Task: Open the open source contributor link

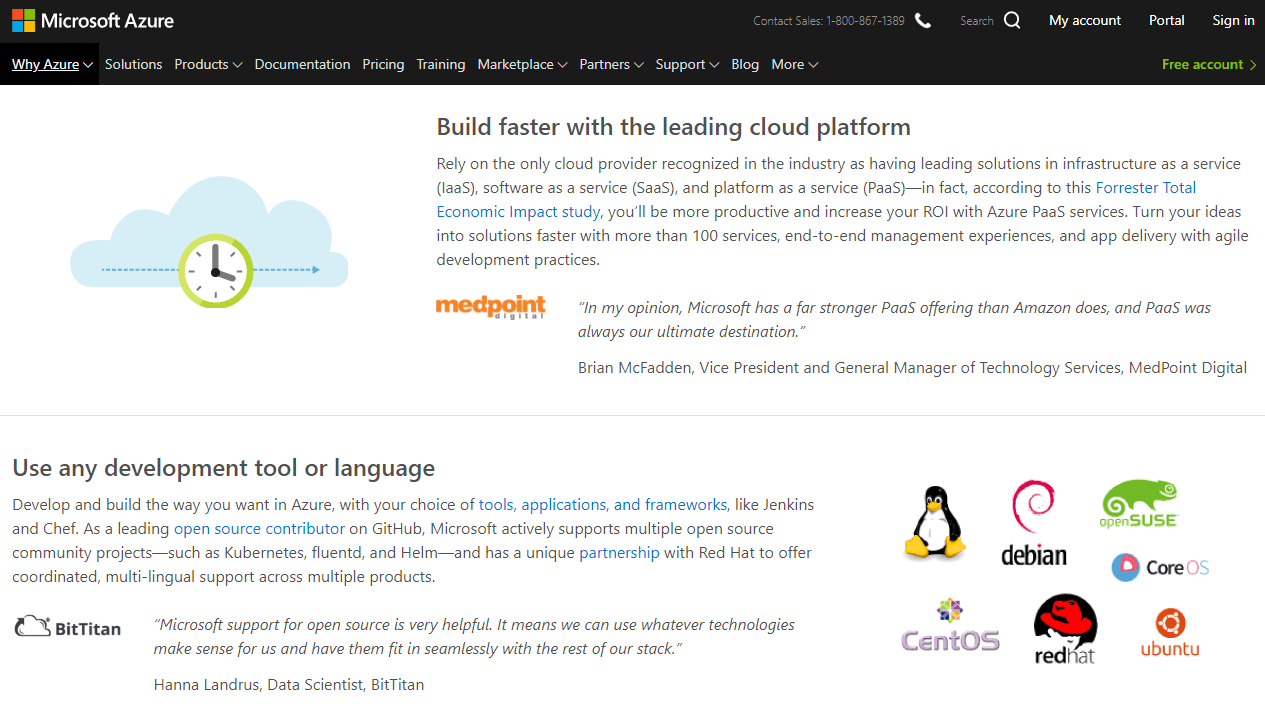Action: point(259,528)
